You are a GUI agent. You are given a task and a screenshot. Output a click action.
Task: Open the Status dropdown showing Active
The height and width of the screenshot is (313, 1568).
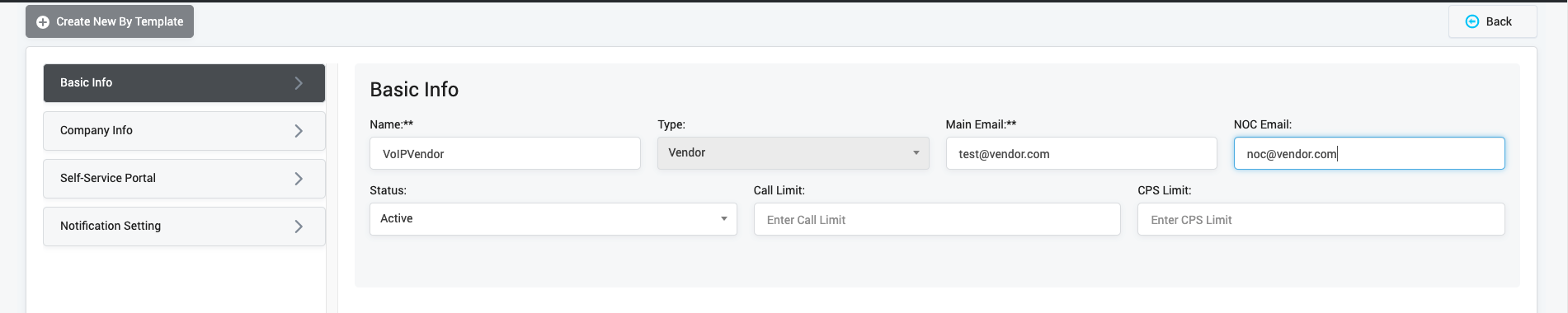coord(553,219)
